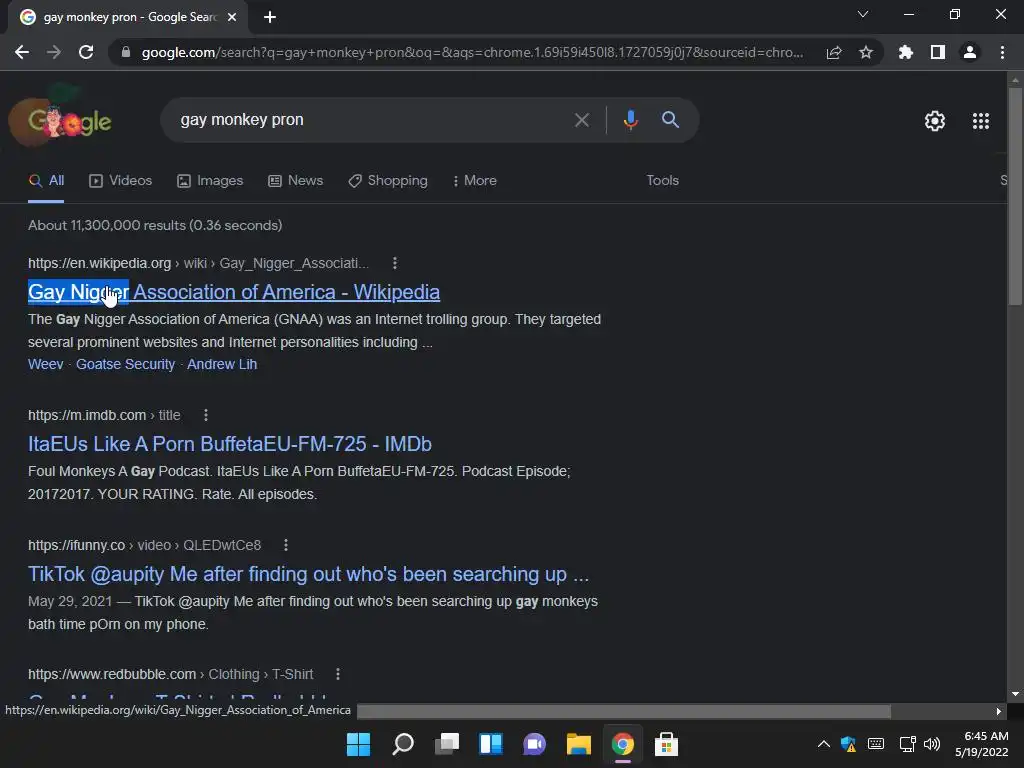The image size is (1024, 768).
Task: Open Chrome tab search dropdown
Action: (863, 14)
